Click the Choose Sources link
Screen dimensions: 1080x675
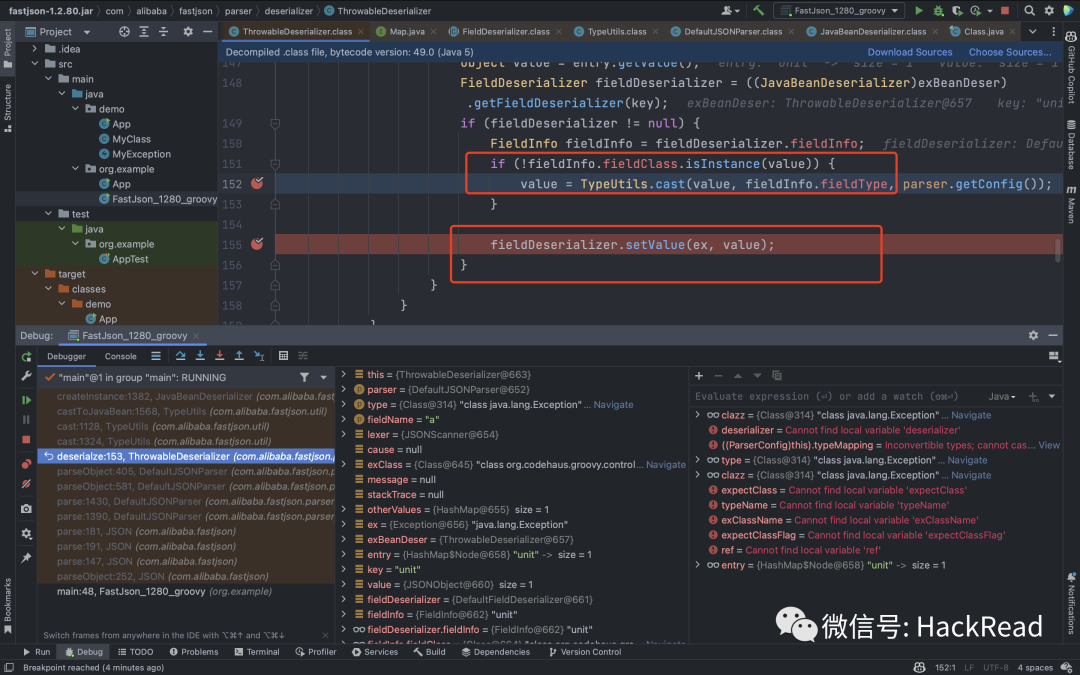[x=1009, y=52]
